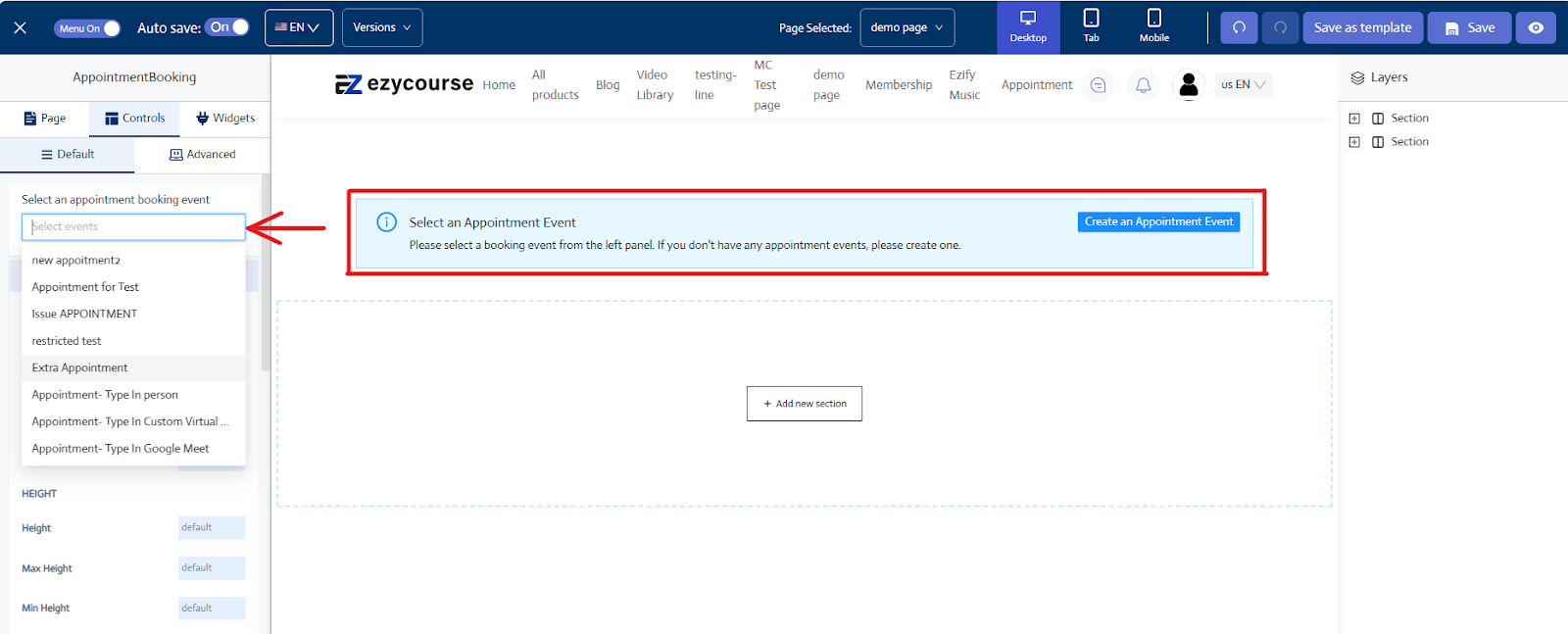The height and width of the screenshot is (634, 1568).
Task: Click the Select events input field
Action: click(133, 227)
